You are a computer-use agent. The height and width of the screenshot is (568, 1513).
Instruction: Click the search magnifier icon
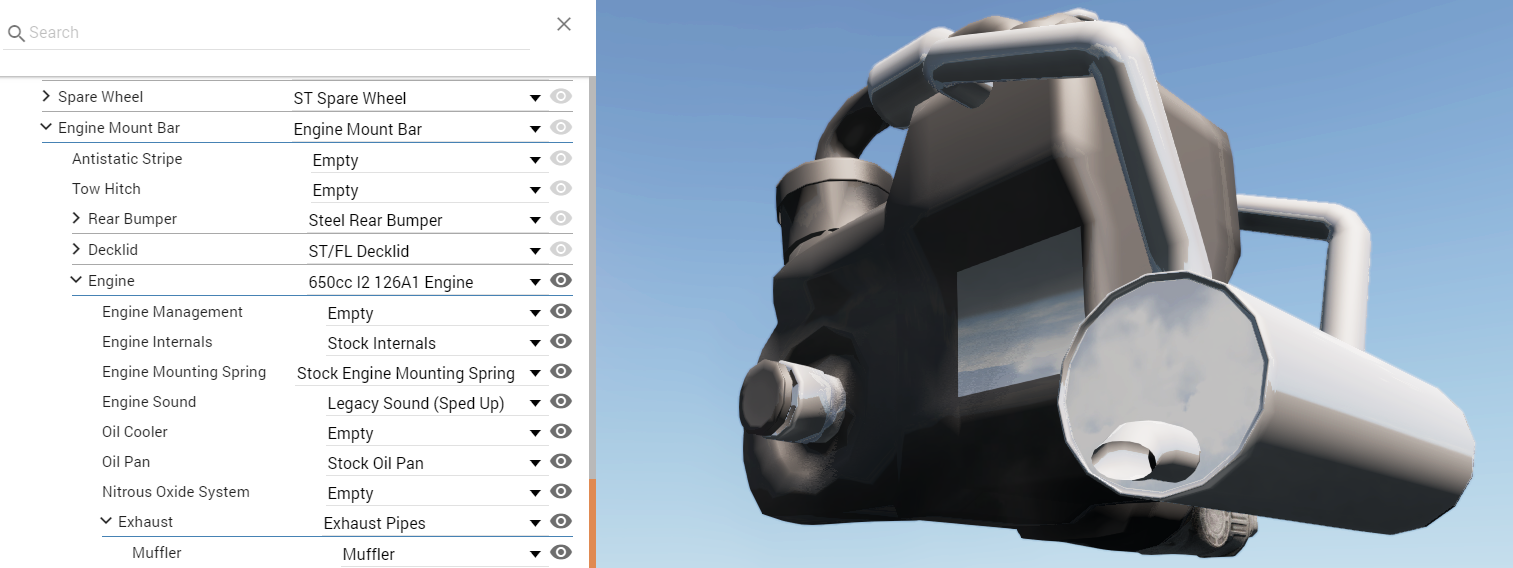click(15, 33)
